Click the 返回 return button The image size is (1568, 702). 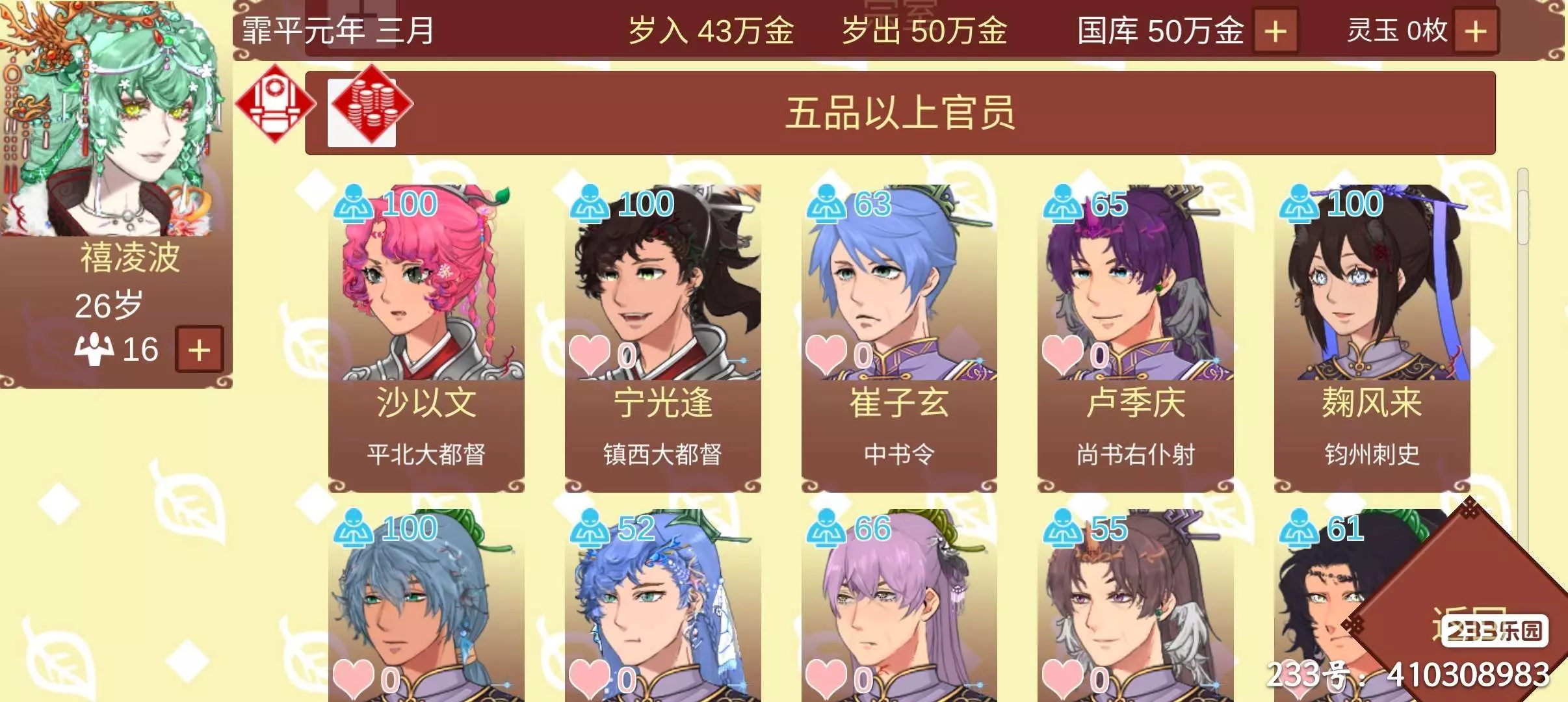[1469, 623]
